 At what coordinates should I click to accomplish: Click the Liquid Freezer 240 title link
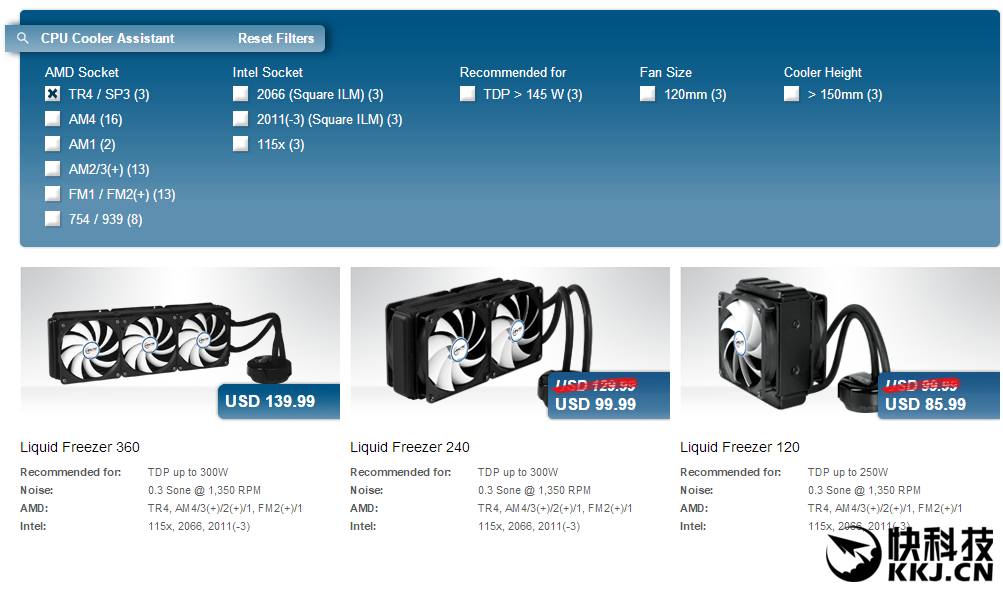click(x=410, y=447)
